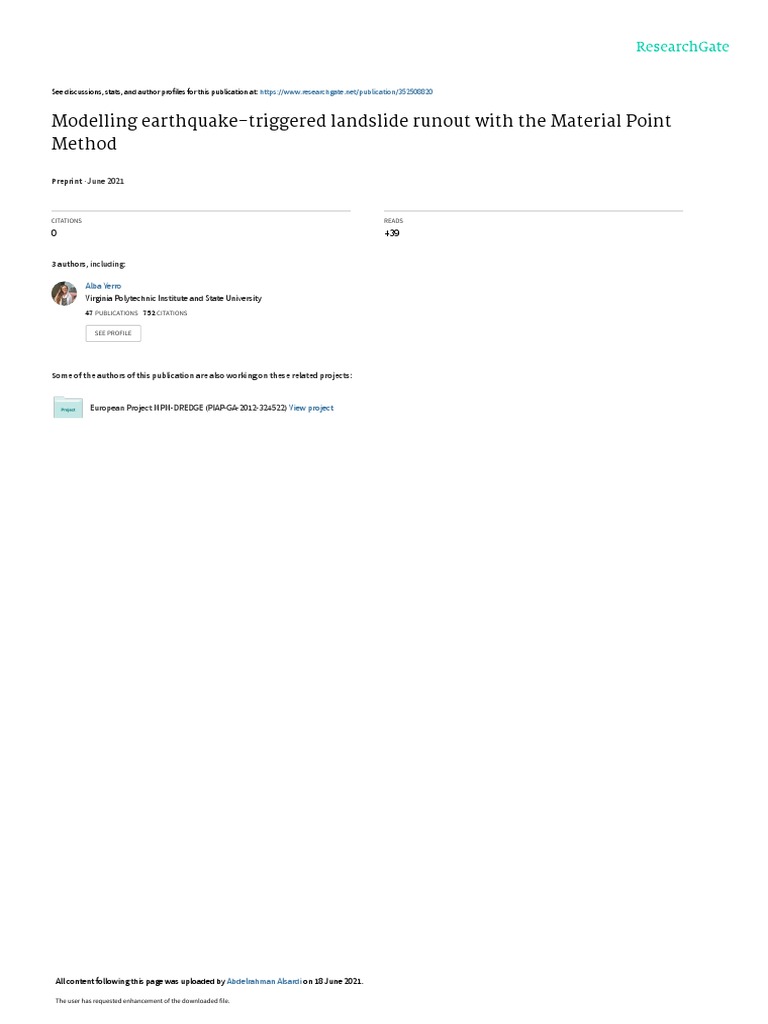Image resolution: width=768 pixels, height=1024 pixels.
Task: Select the Preprint label
Action: 67,181
